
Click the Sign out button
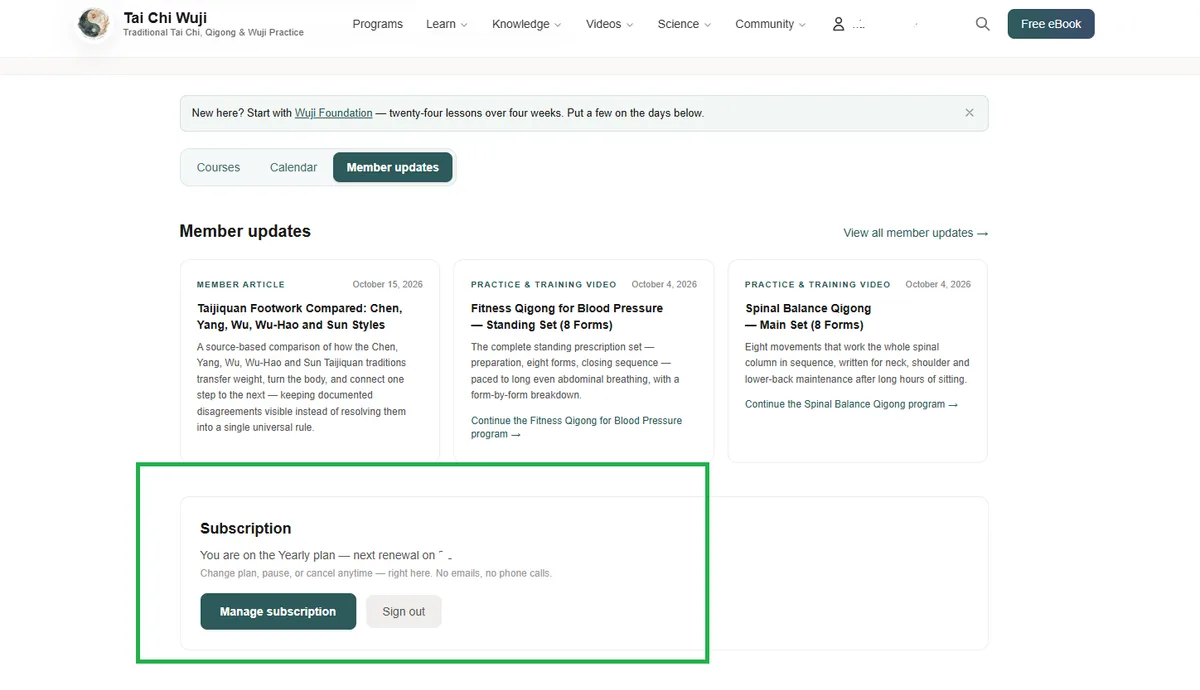tap(404, 612)
